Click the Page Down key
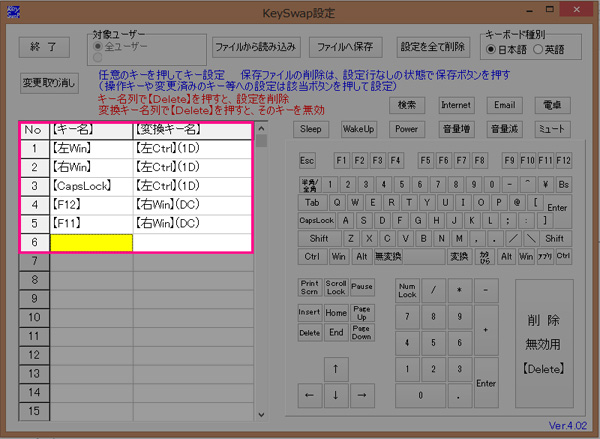The height and width of the screenshot is (439, 600). [362, 333]
